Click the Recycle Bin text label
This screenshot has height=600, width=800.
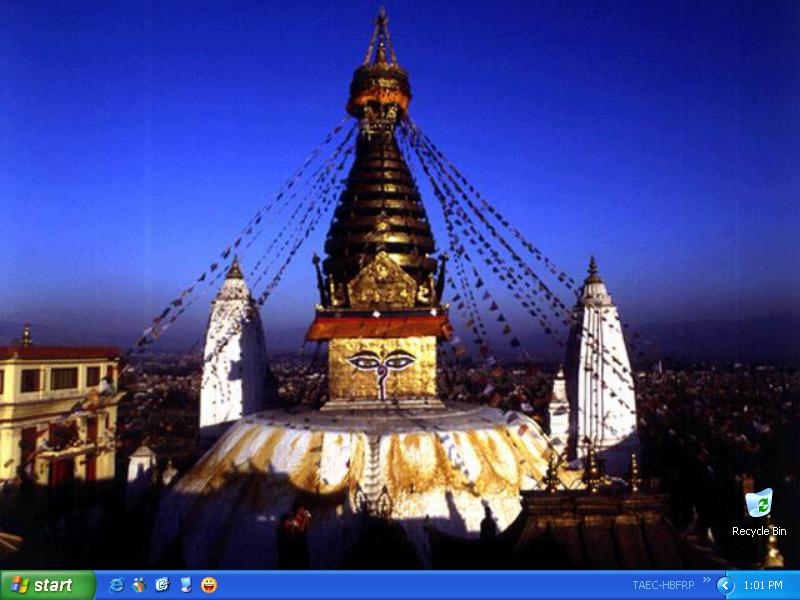759,532
